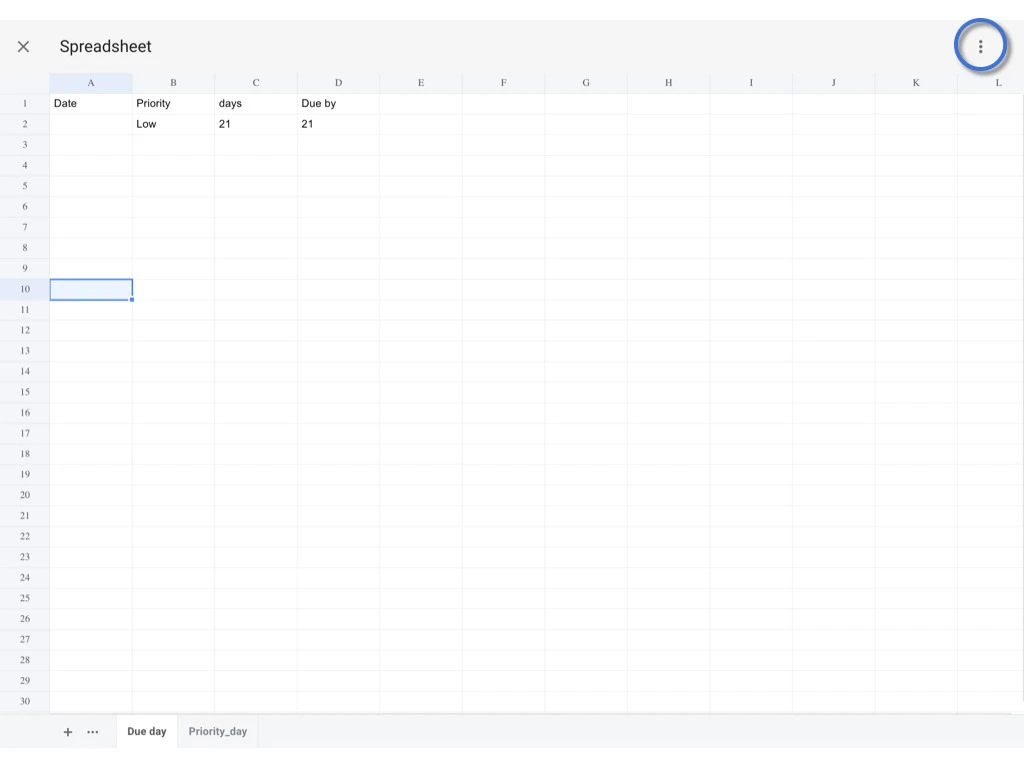
Task: Select cell D2 with value 21
Action: pos(338,124)
